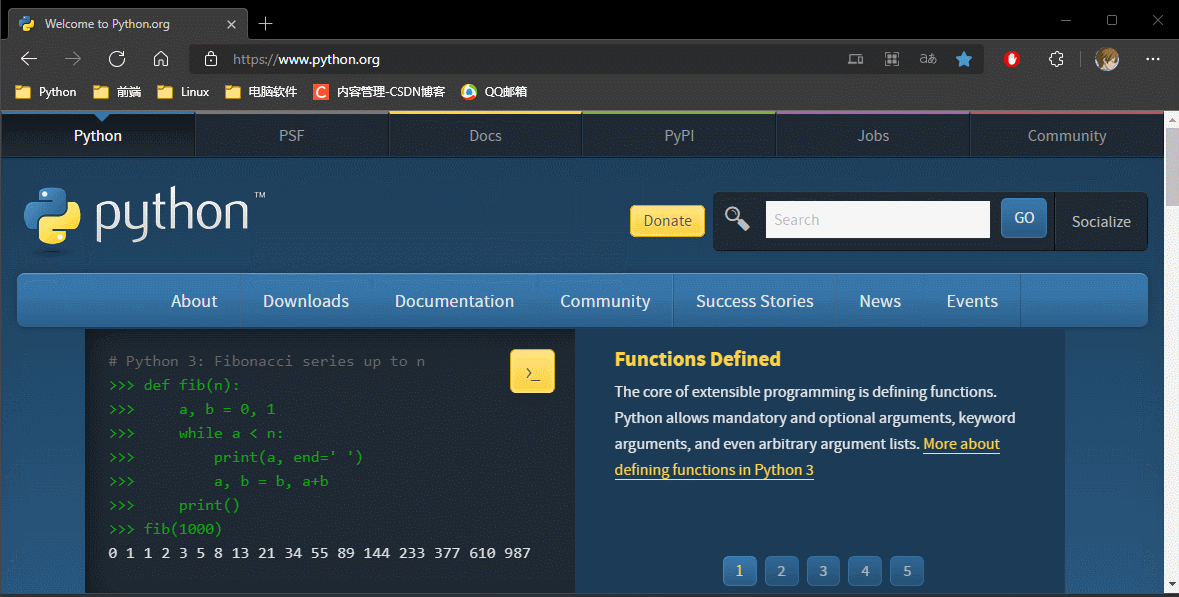Select Downloads in the site menu
The width and height of the screenshot is (1179, 597).
pyautogui.click(x=305, y=300)
